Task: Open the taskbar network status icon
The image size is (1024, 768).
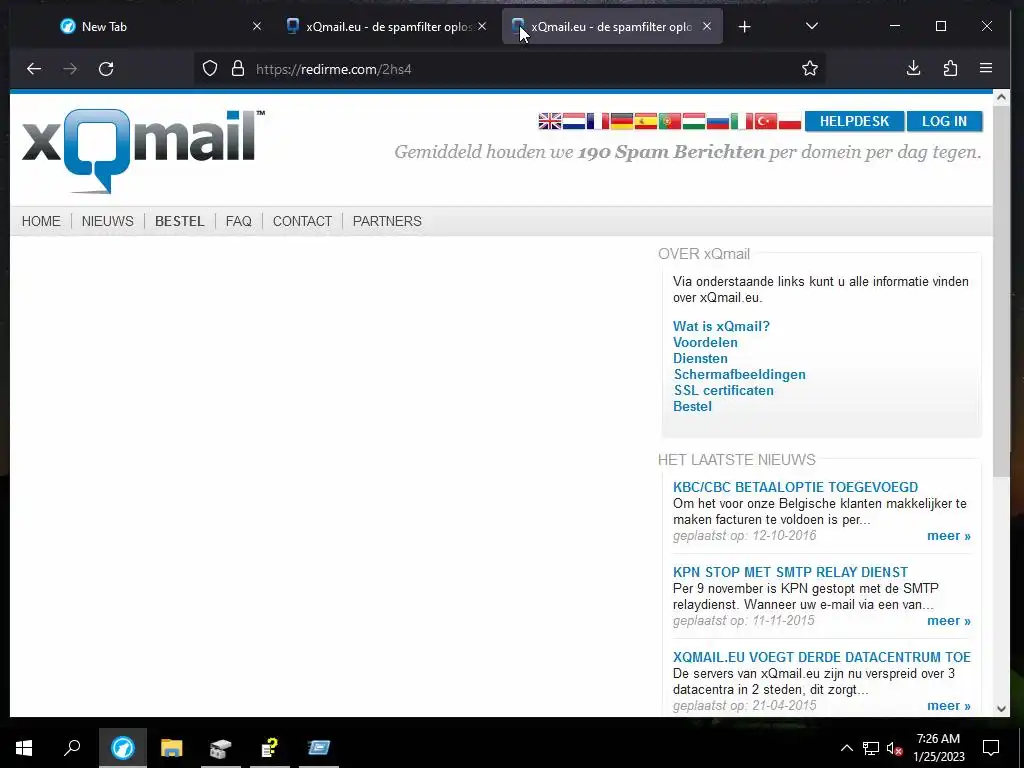Action: (x=871, y=748)
